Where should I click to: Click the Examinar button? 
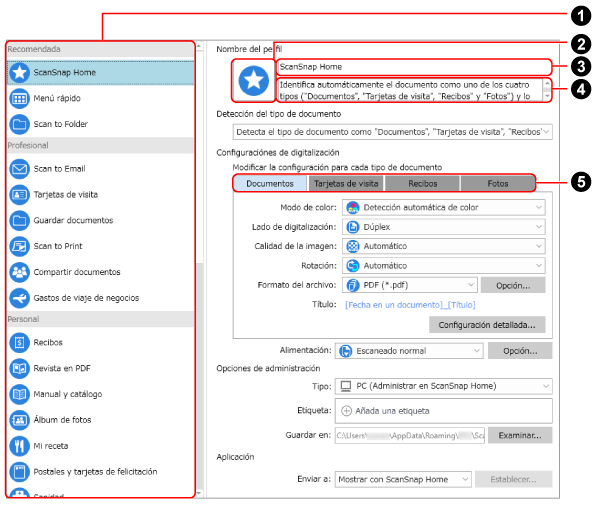click(520, 436)
